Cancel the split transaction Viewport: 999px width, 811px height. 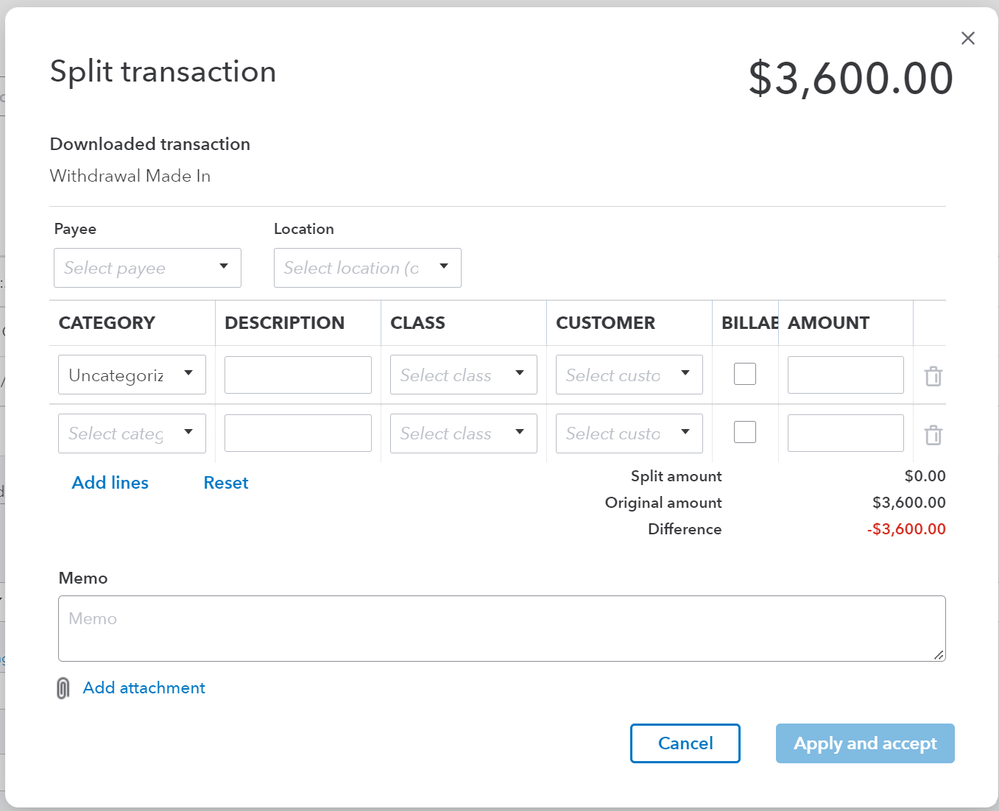point(685,743)
